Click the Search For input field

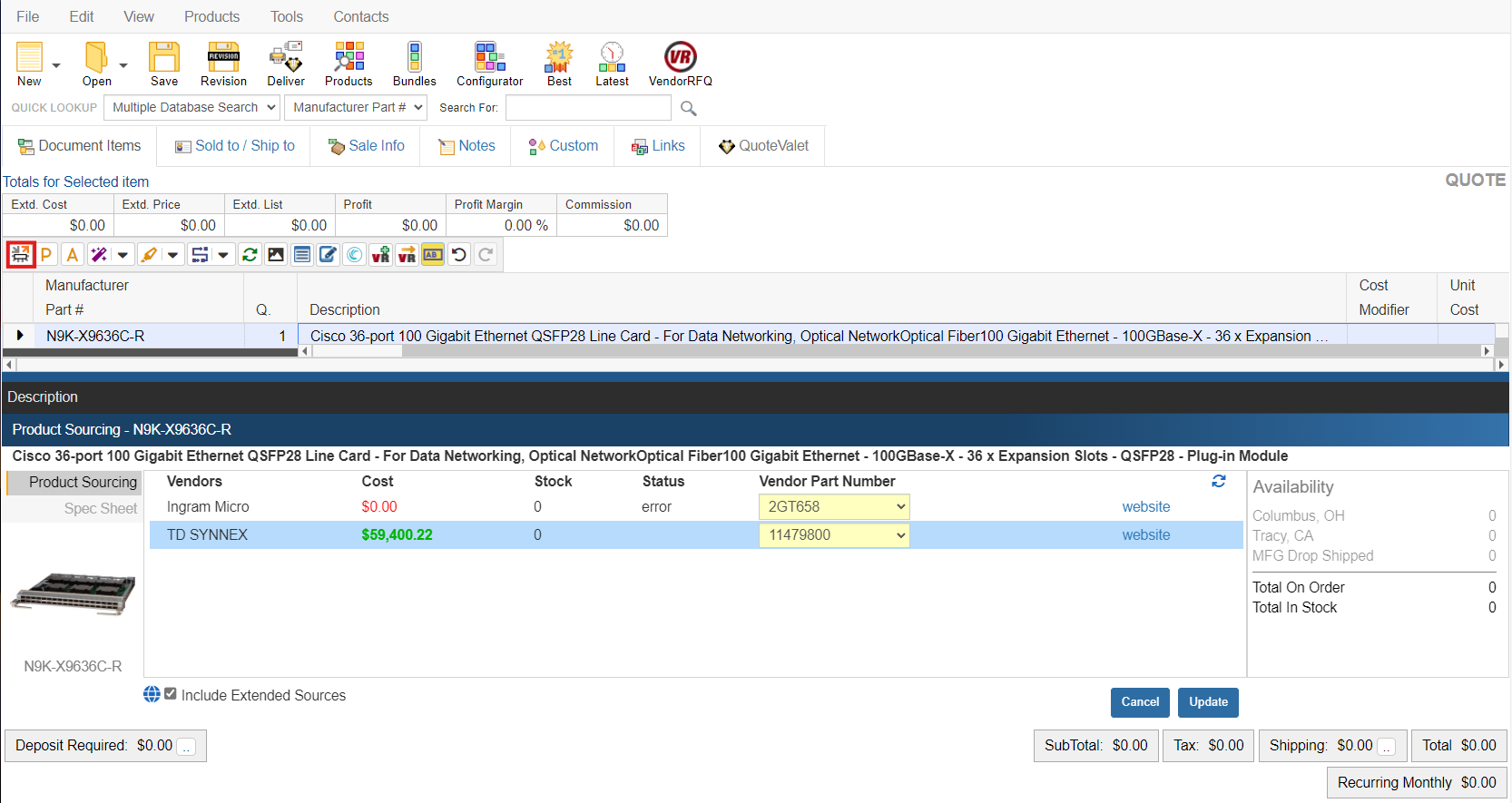[588, 108]
